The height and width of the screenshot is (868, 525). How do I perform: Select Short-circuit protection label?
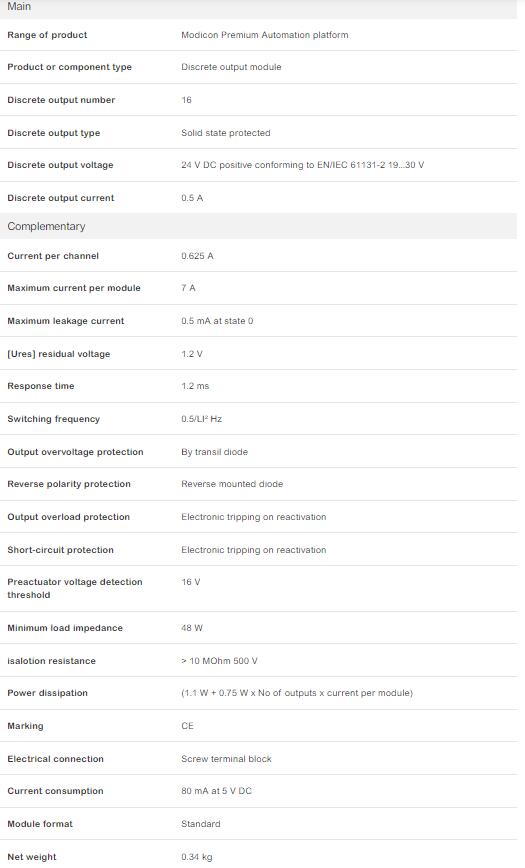(x=60, y=550)
